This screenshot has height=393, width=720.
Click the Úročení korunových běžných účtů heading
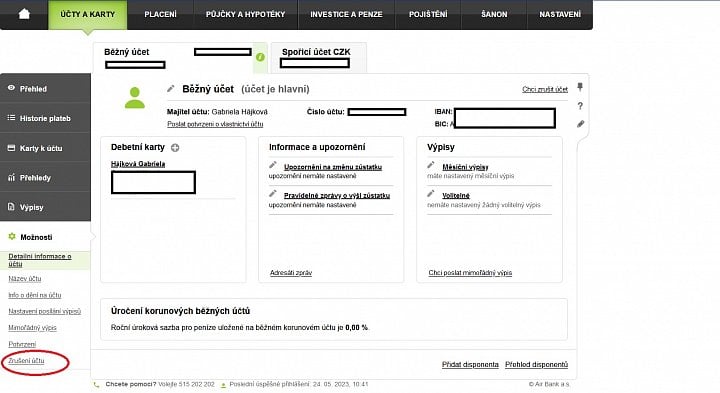tap(180, 311)
